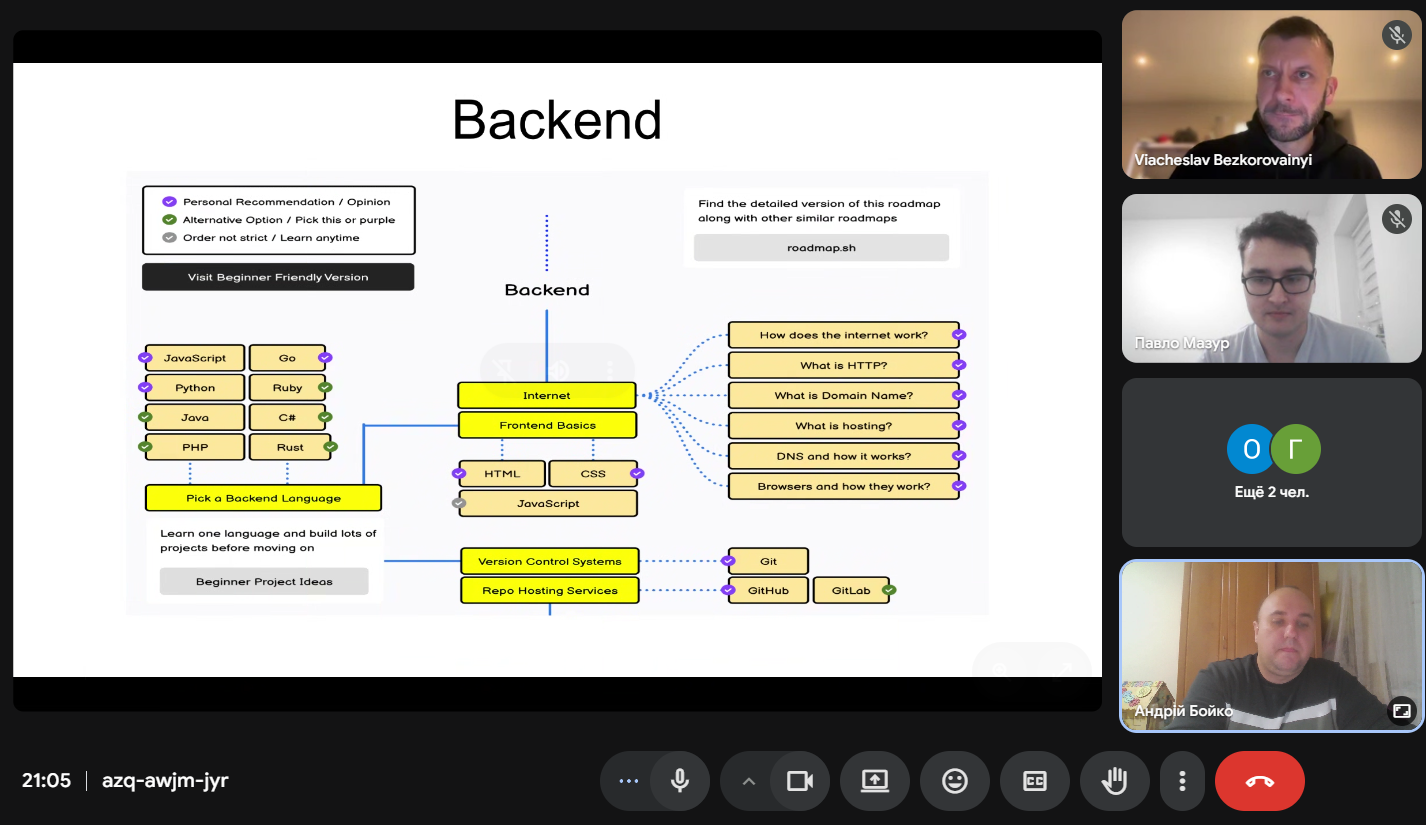Open picture-in-picture on Андрій Бойко's tile
The height and width of the screenshot is (825, 1426).
1403,710
